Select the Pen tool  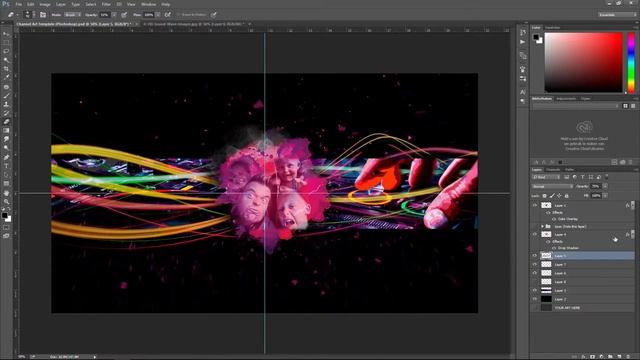[6, 158]
